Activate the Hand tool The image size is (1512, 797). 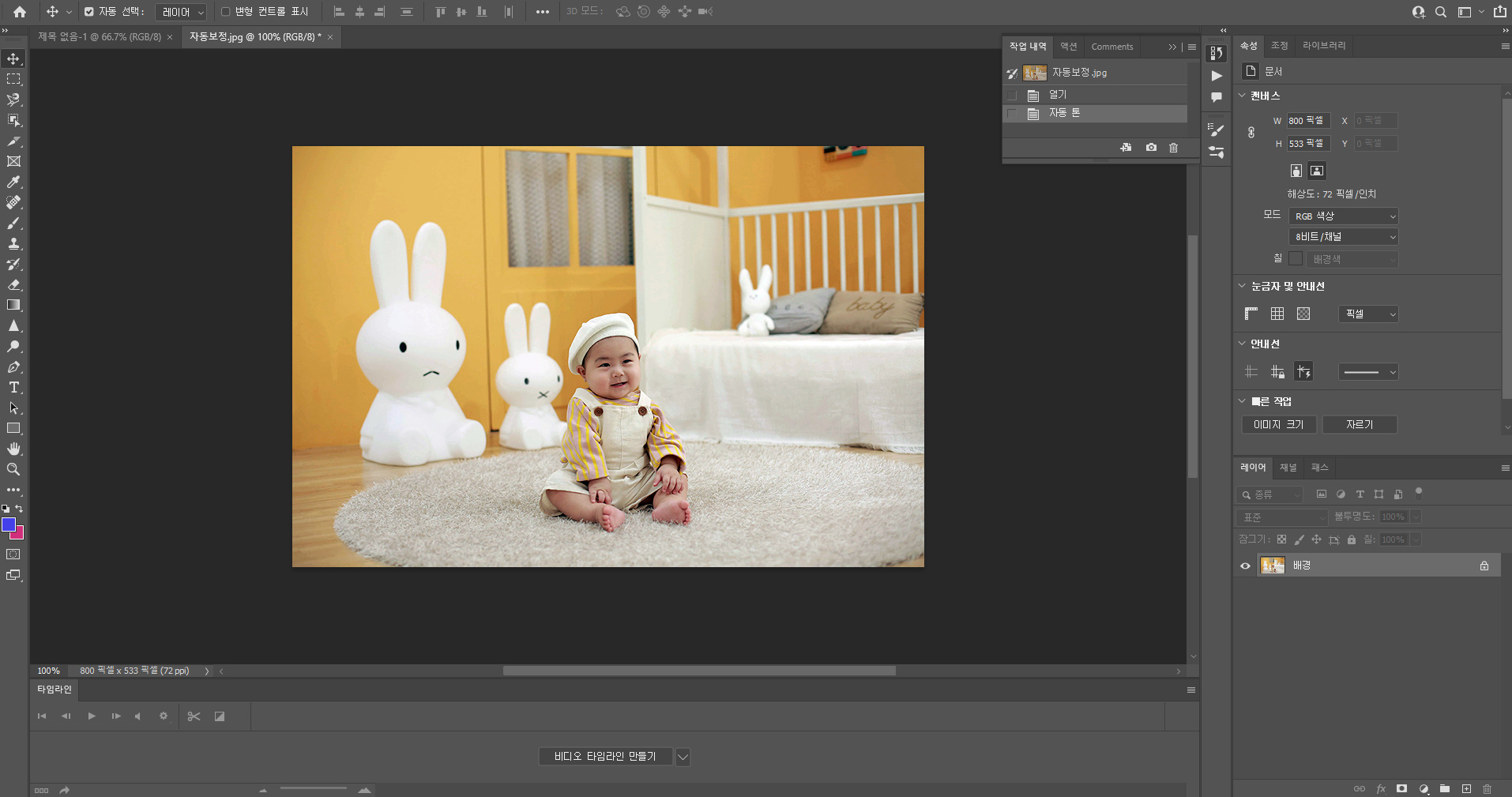(x=13, y=449)
